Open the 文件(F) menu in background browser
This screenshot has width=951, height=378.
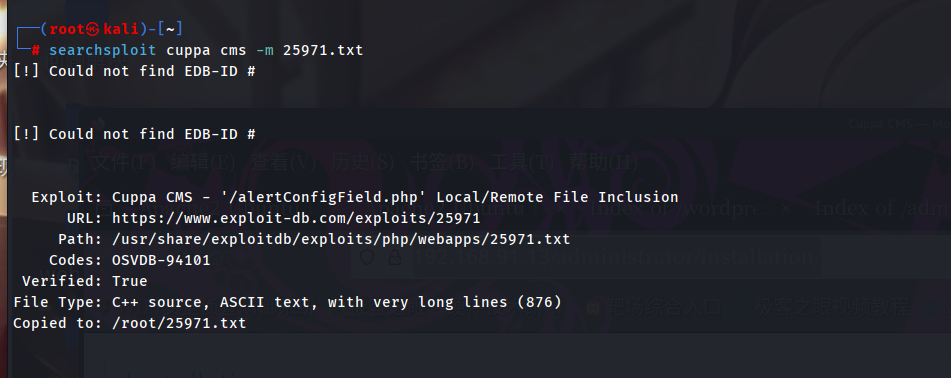(123, 163)
